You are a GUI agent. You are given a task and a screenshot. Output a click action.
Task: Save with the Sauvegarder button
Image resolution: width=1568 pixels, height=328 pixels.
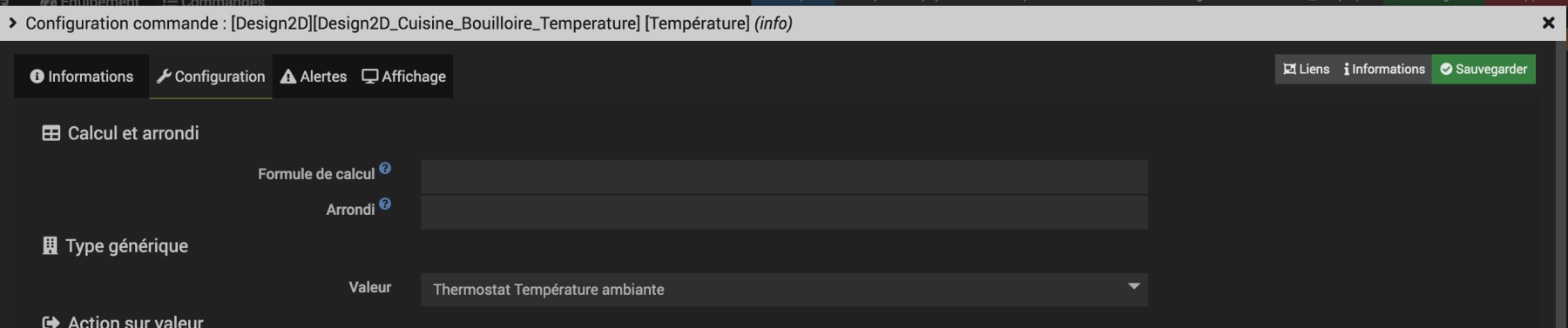click(1484, 70)
